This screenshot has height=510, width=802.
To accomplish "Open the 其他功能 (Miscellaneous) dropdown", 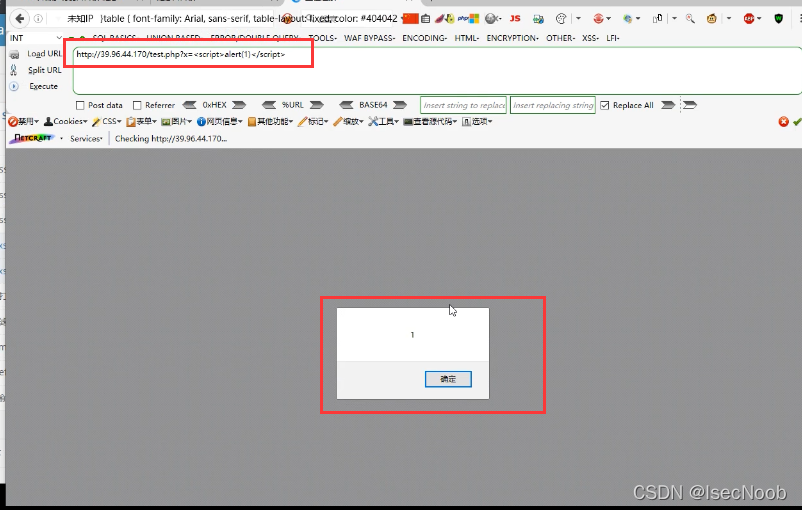I will 271,122.
